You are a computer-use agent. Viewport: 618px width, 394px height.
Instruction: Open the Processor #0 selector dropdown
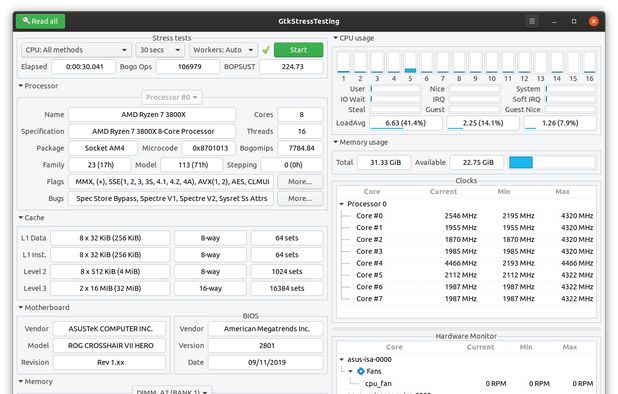(x=172, y=97)
